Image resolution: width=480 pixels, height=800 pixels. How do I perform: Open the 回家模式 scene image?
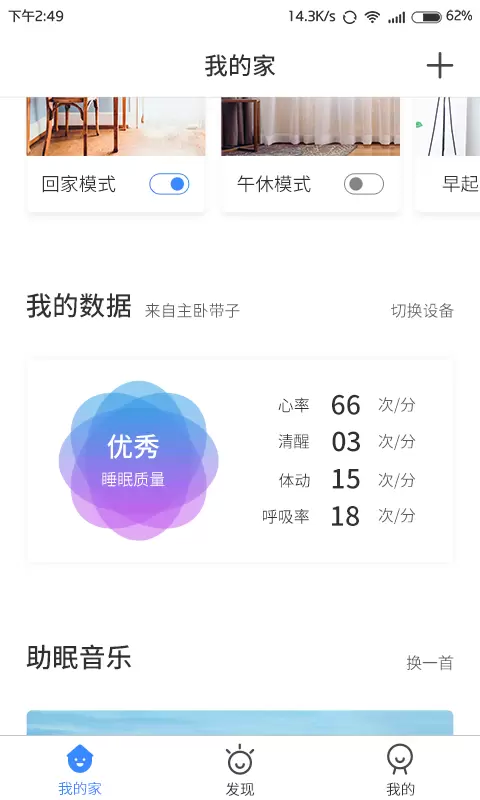[x=116, y=127]
